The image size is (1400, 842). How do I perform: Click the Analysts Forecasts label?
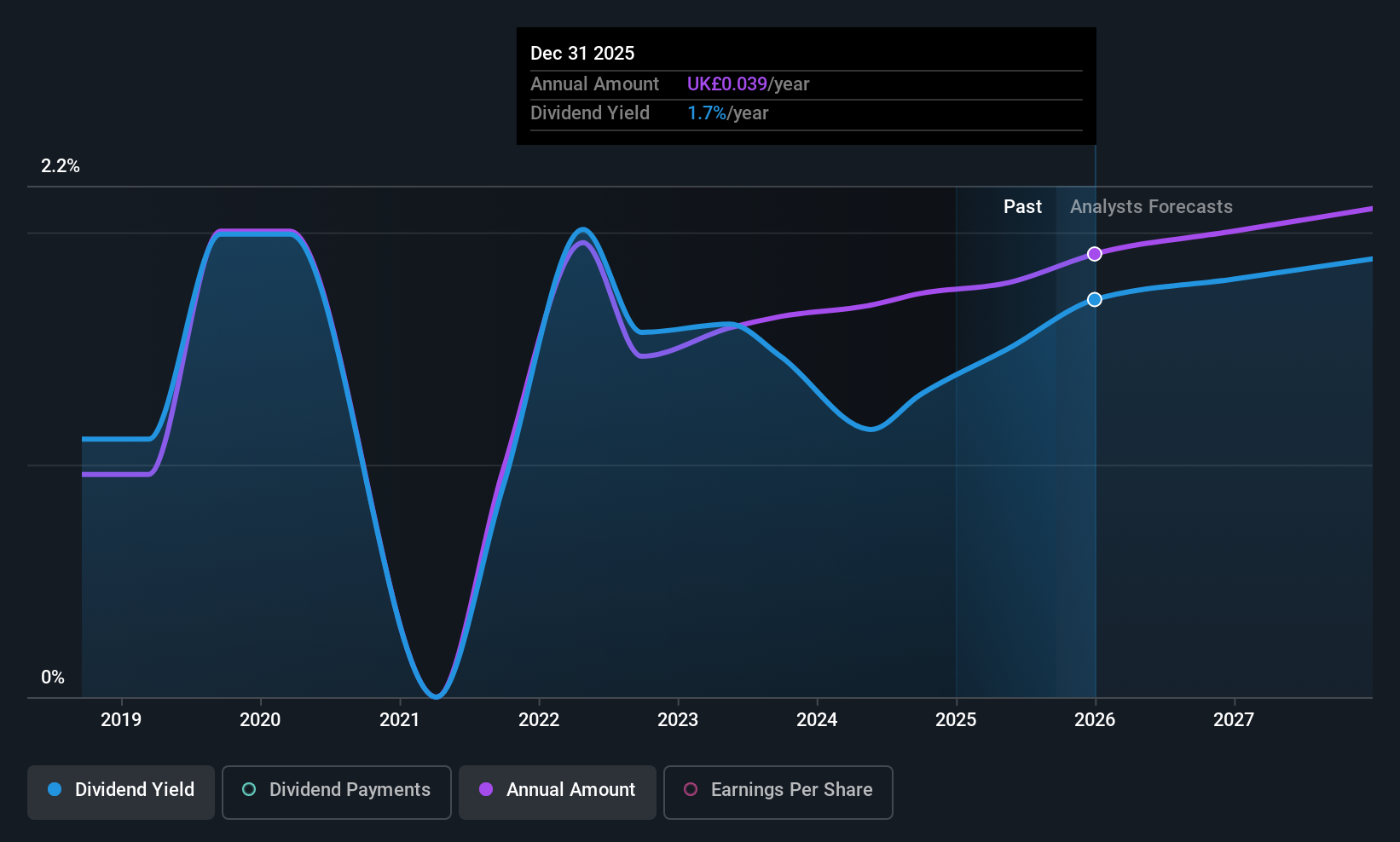1151,206
